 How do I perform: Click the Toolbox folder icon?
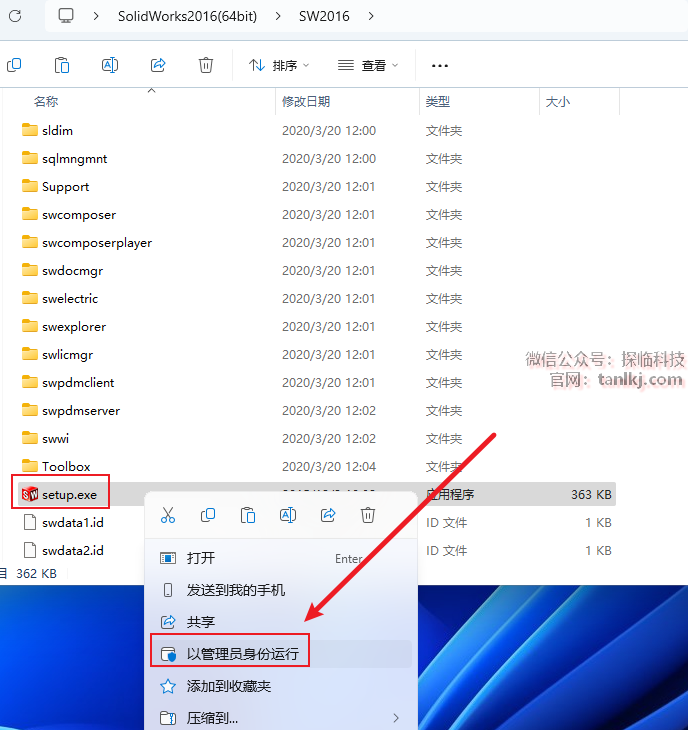coord(30,466)
